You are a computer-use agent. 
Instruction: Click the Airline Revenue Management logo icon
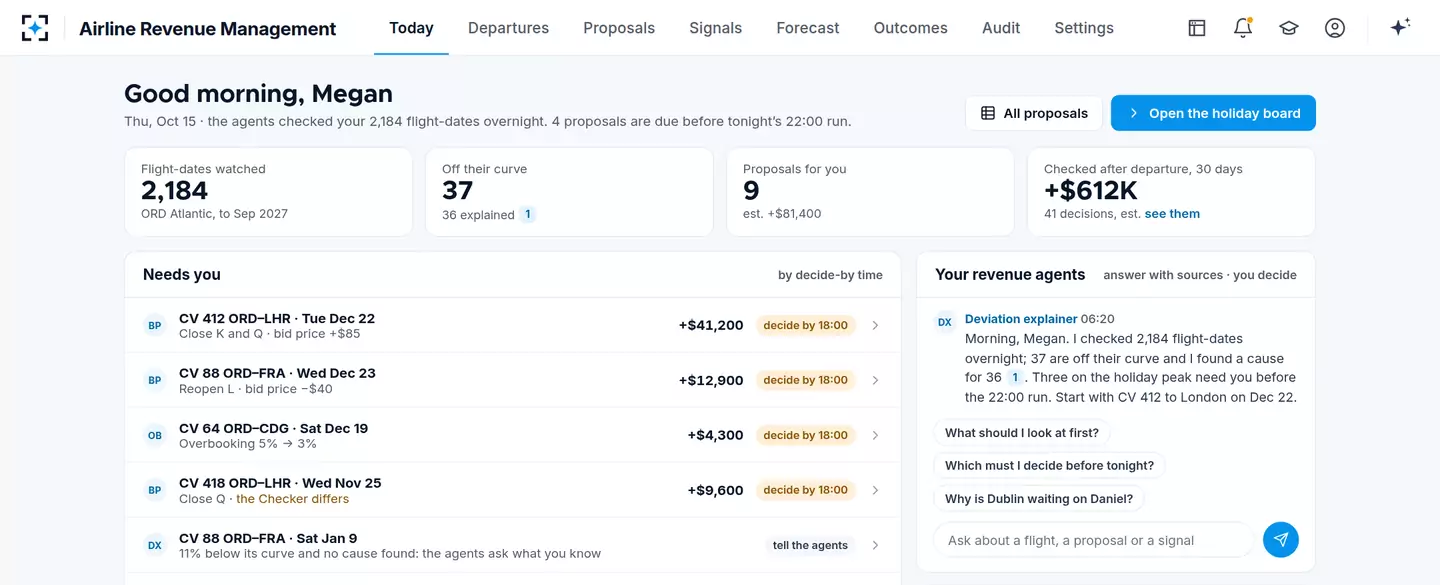point(35,28)
